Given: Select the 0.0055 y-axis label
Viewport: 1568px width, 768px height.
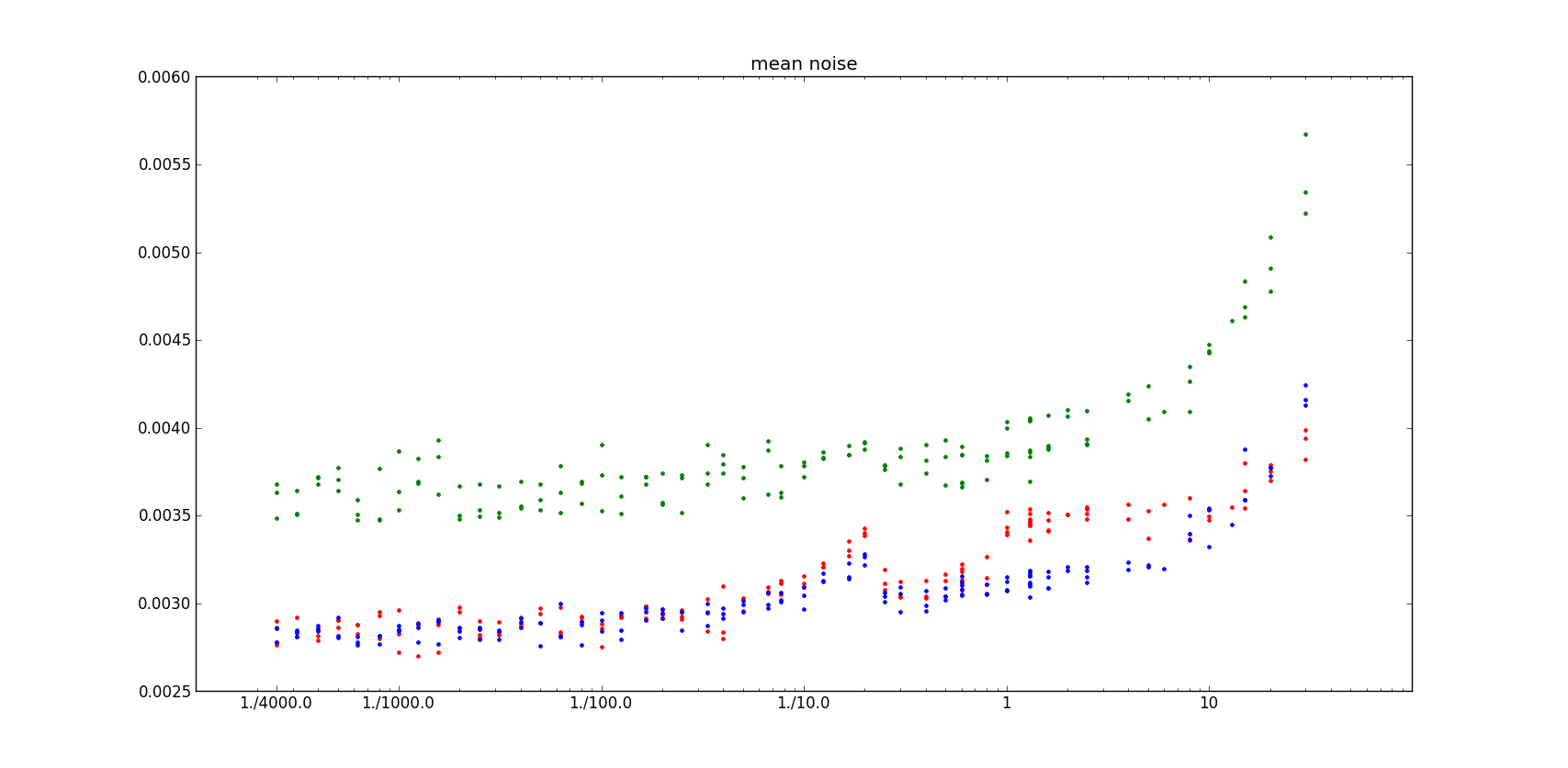Looking at the screenshot, I should (164, 165).
